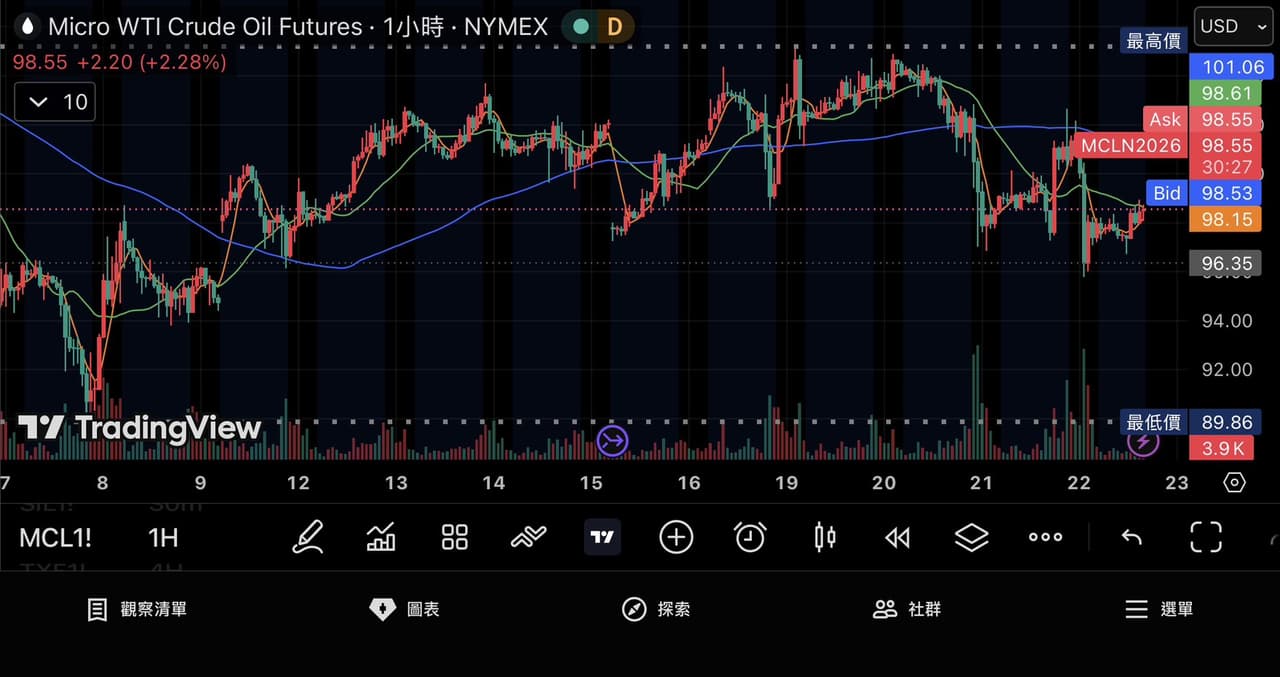This screenshot has height=677, width=1280.
Task: Click the 最低價 low price label
Action: (x=1153, y=423)
